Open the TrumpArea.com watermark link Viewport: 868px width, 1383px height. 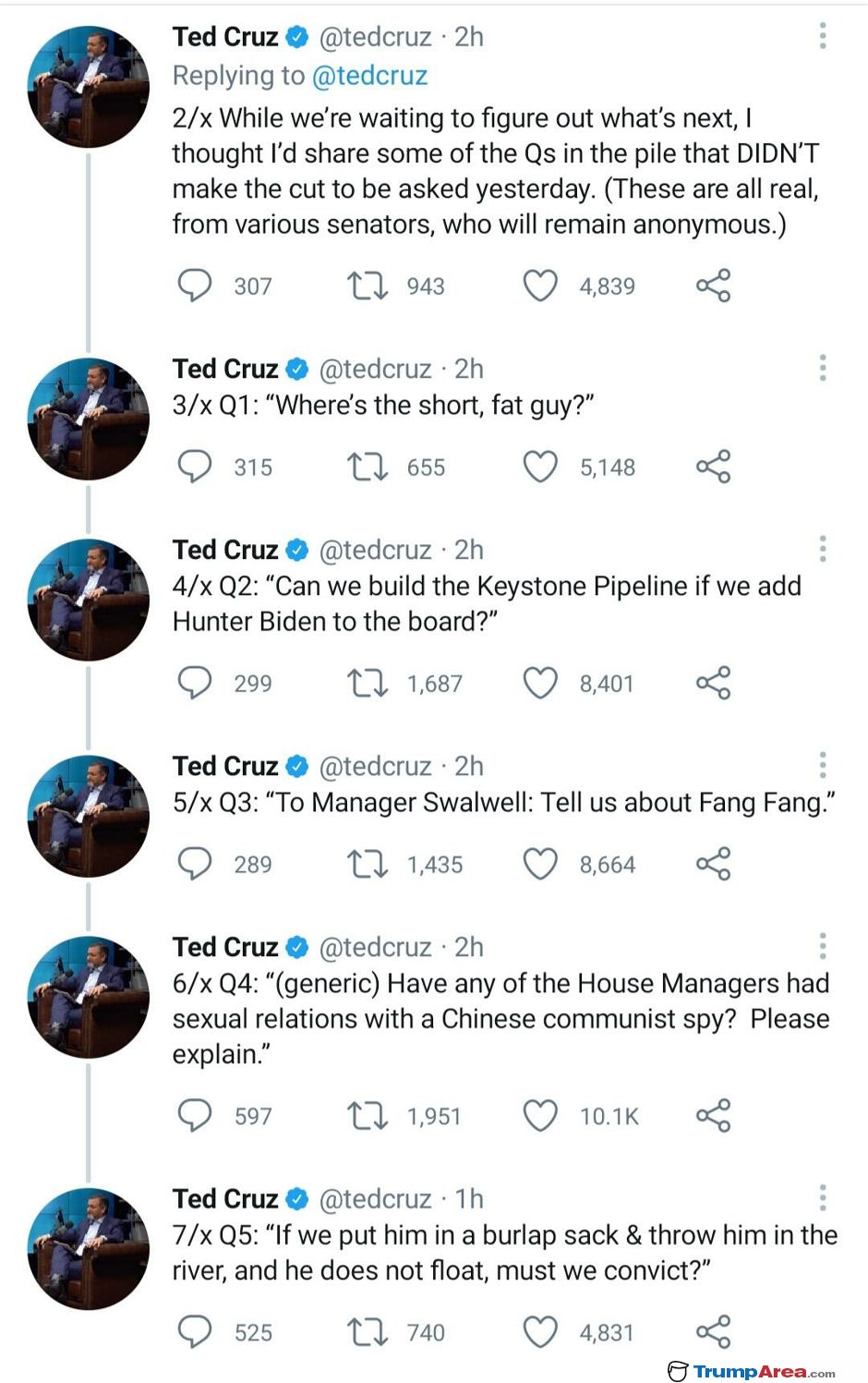[752, 1371]
